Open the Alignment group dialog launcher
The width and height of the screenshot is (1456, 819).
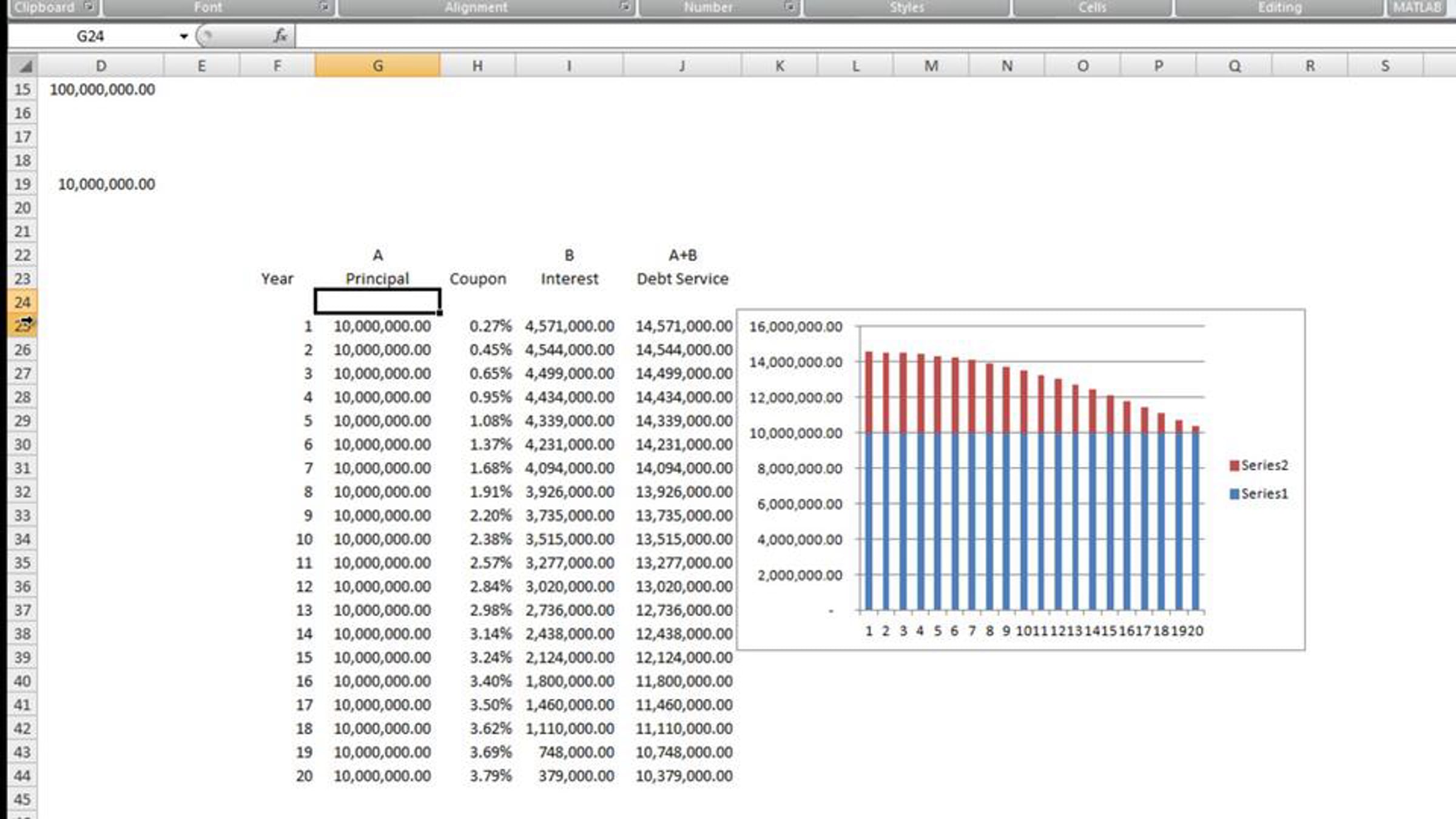624,7
